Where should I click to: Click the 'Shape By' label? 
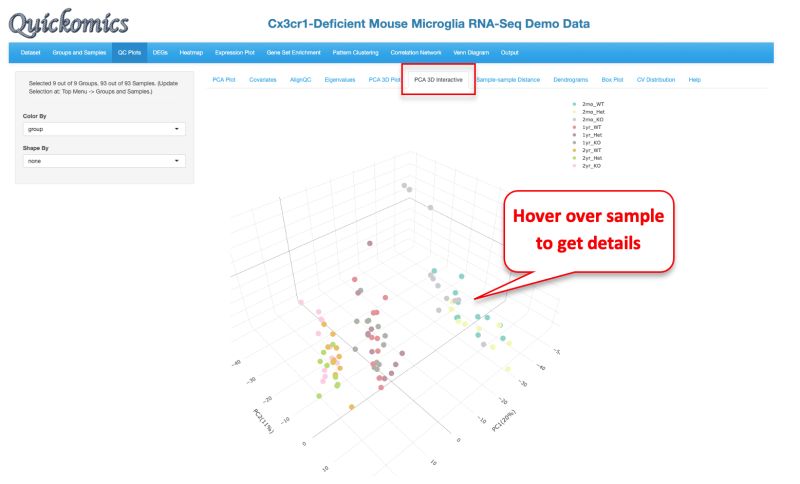[36, 148]
